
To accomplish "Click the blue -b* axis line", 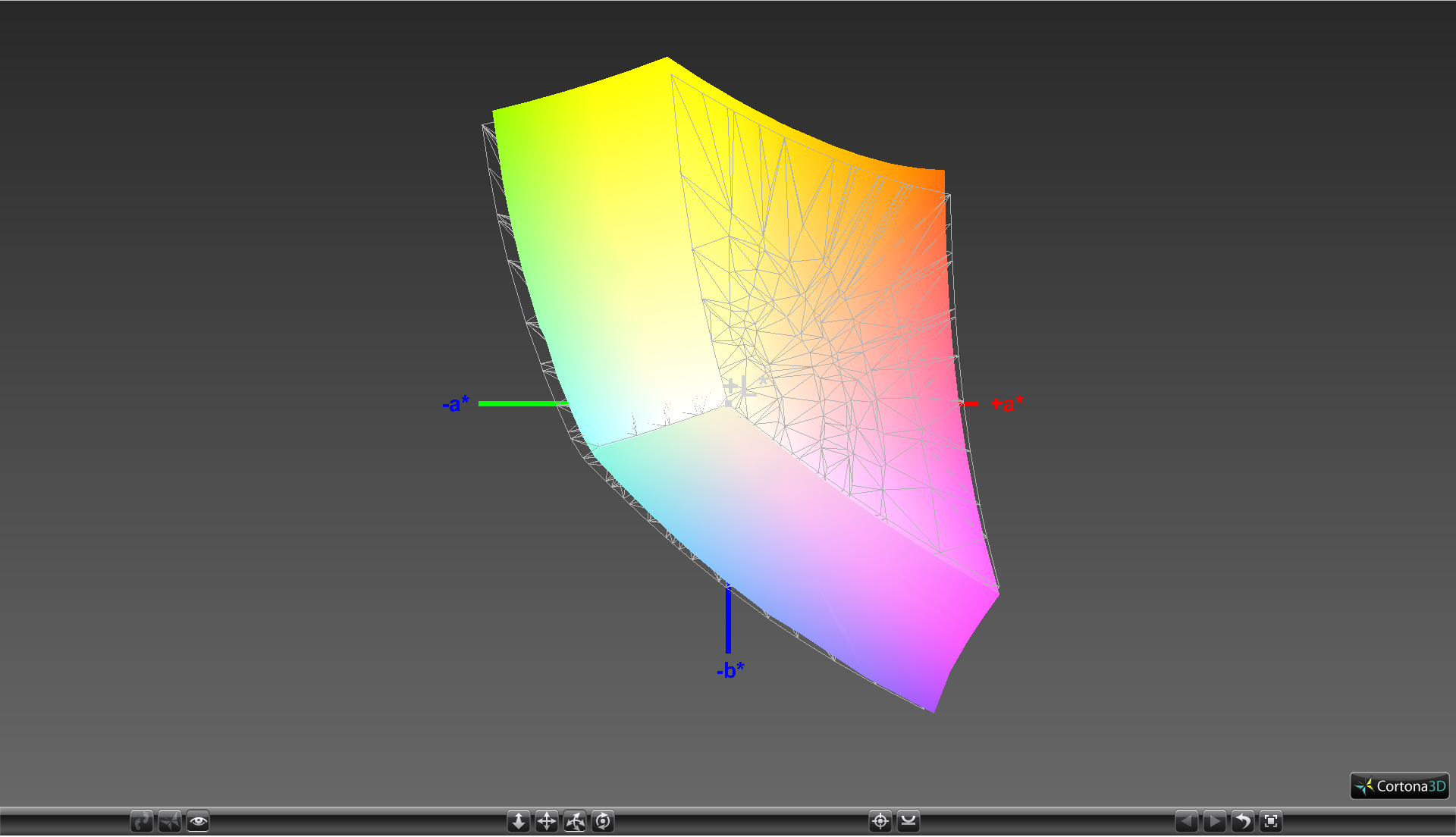I will click(729, 618).
